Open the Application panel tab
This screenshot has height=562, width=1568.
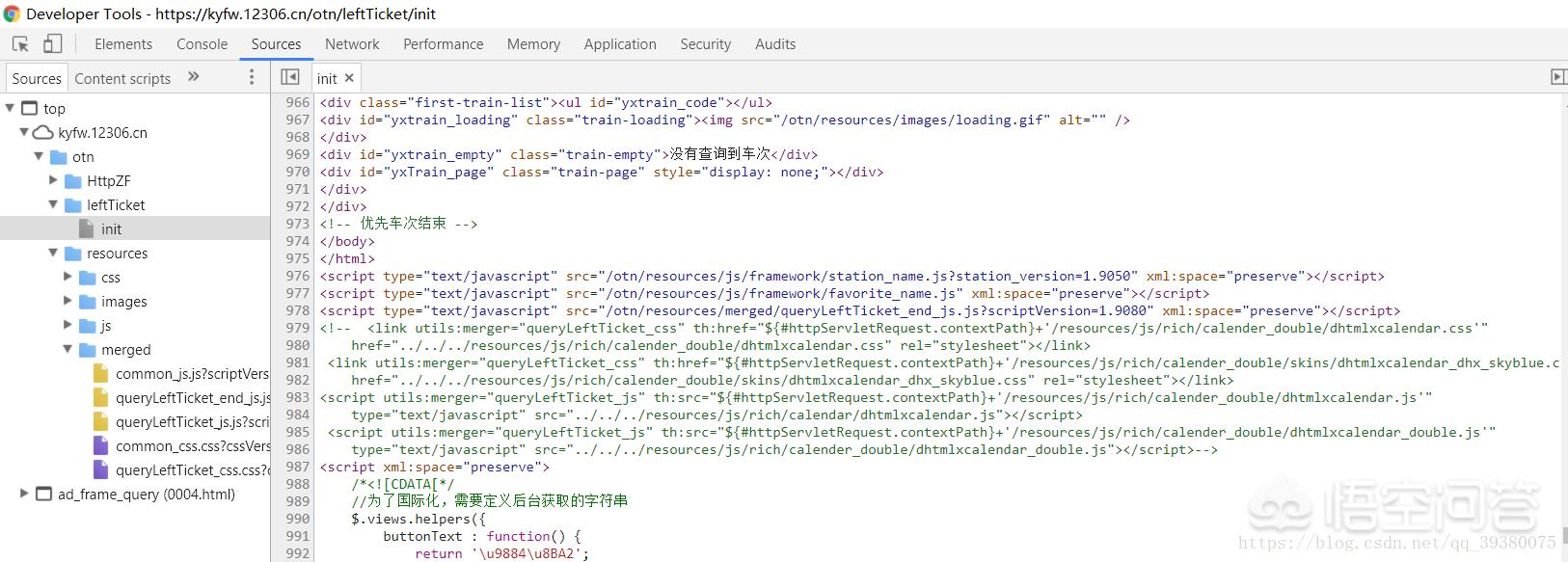coord(620,44)
